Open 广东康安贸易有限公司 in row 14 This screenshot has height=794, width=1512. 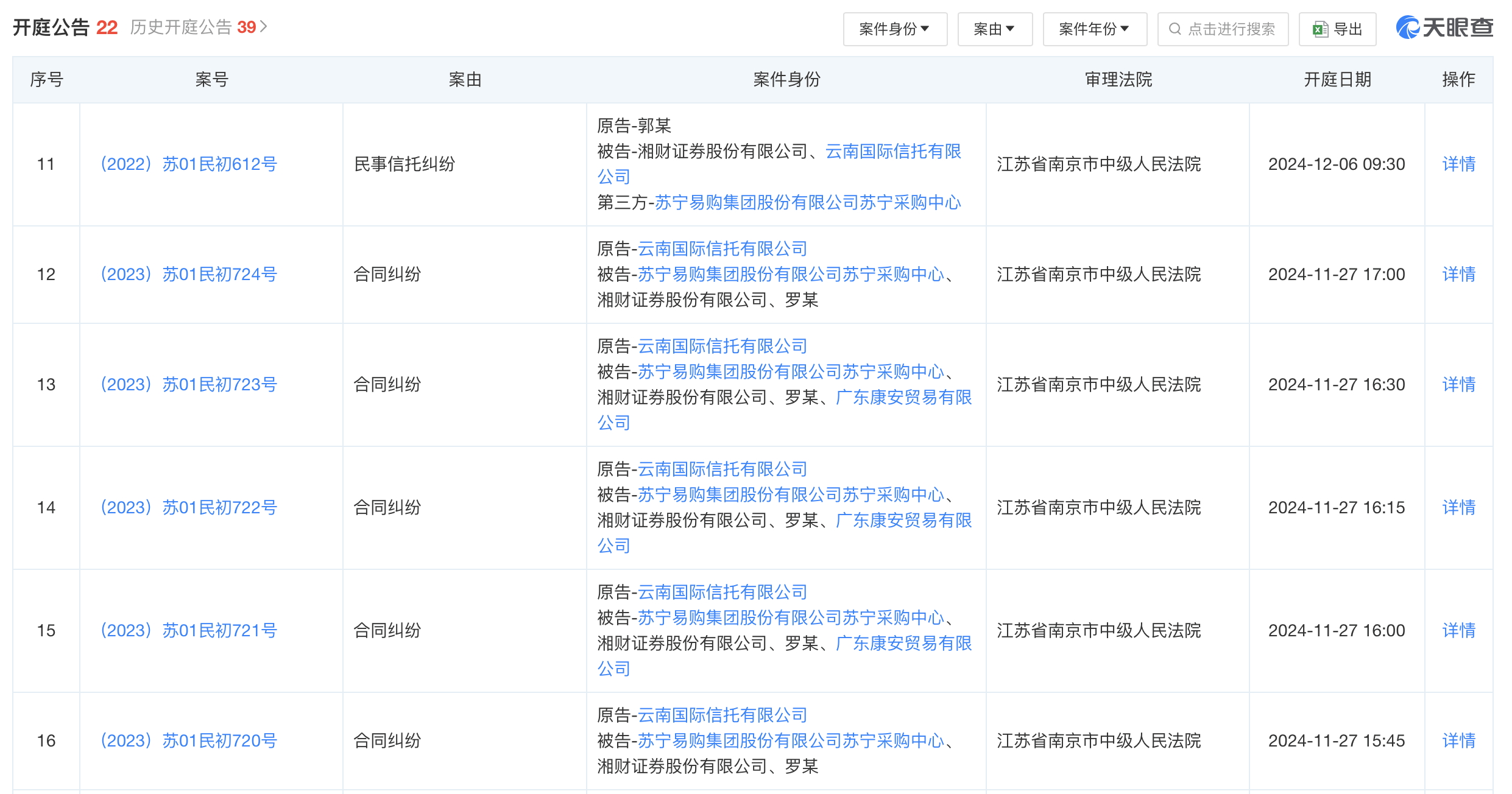point(904,520)
